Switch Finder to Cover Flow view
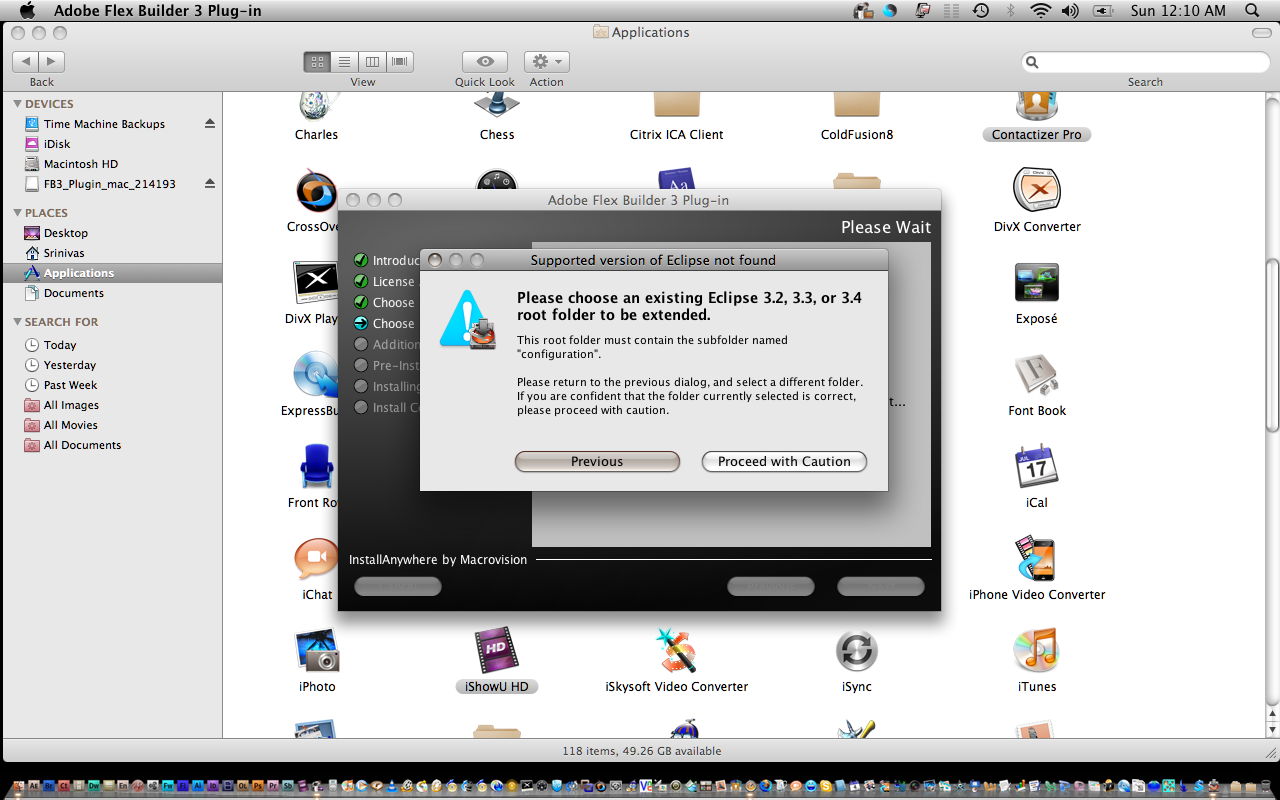This screenshot has height=800, width=1280. [x=400, y=62]
